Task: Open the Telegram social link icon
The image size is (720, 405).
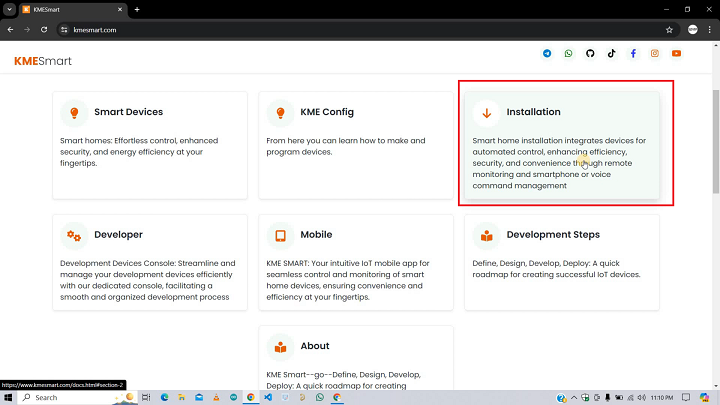Action: (x=547, y=53)
